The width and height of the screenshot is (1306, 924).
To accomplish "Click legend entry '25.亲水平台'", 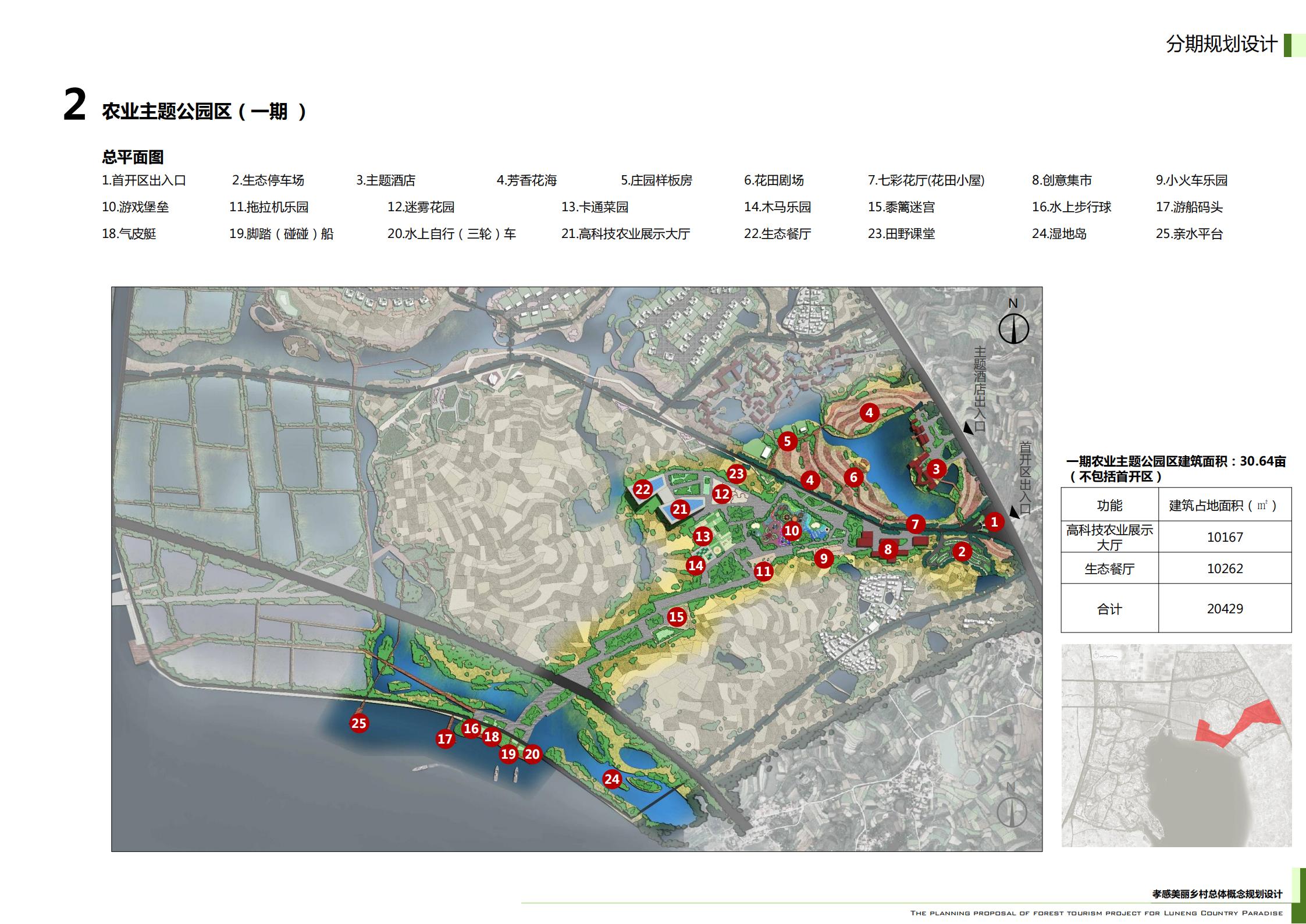I will pos(1190,234).
